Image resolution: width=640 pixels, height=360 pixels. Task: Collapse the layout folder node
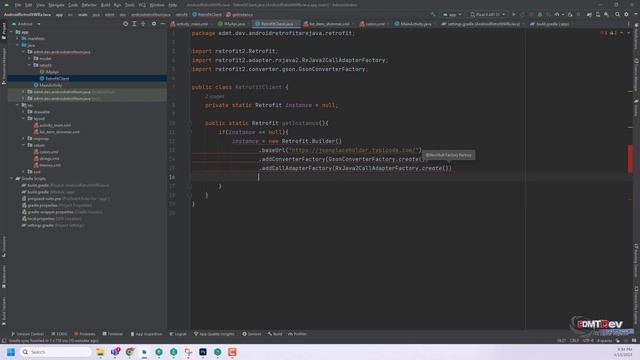pos(23,118)
